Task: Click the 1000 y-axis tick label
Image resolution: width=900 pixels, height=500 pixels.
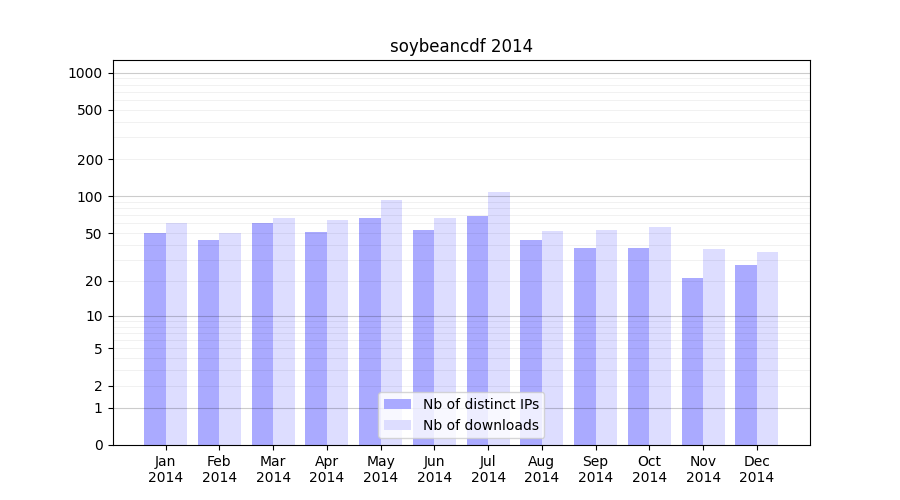Action: point(85,73)
